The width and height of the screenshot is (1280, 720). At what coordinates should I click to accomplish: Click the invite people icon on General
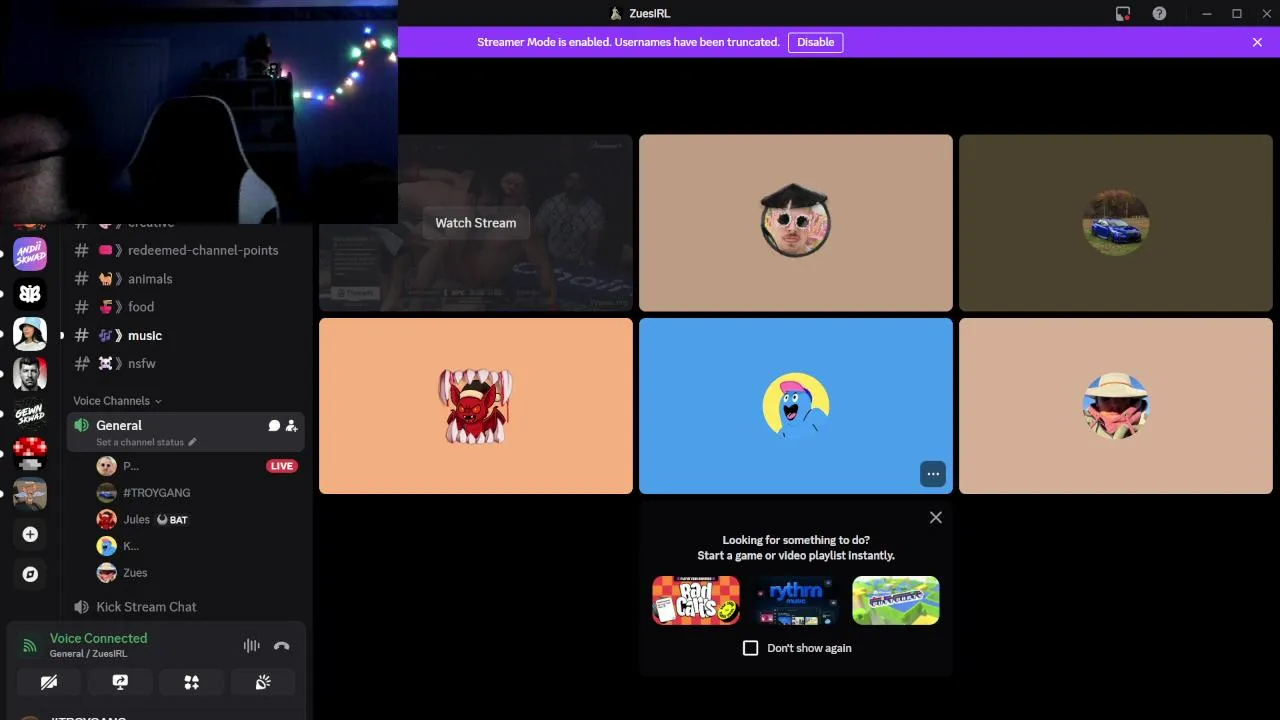click(291, 426)
